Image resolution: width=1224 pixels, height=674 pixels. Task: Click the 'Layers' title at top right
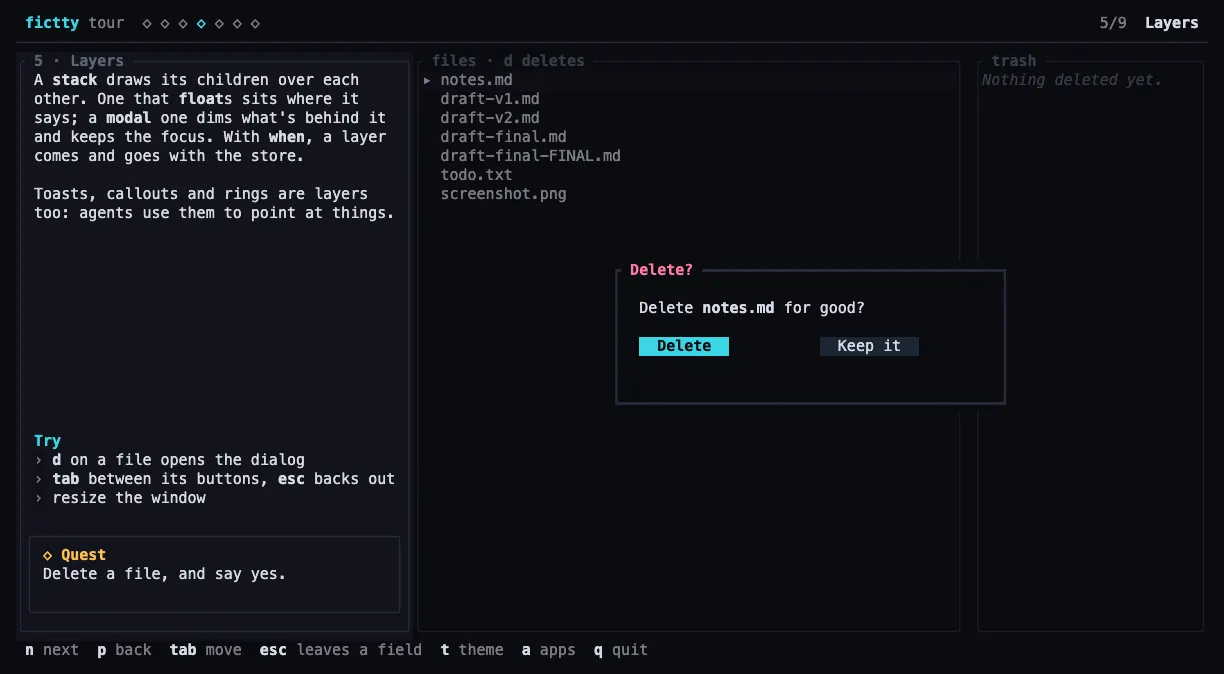coord(1172,23)
